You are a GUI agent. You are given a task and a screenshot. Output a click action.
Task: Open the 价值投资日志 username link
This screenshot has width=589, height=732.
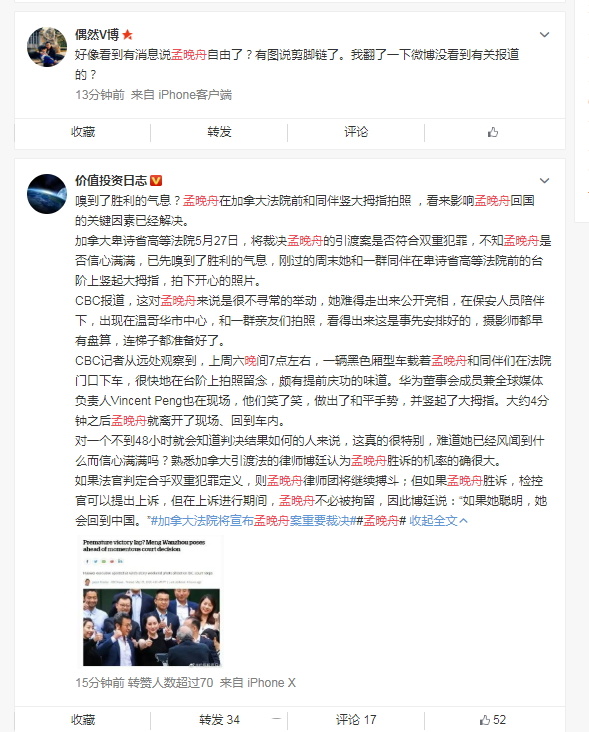point(111,180)
